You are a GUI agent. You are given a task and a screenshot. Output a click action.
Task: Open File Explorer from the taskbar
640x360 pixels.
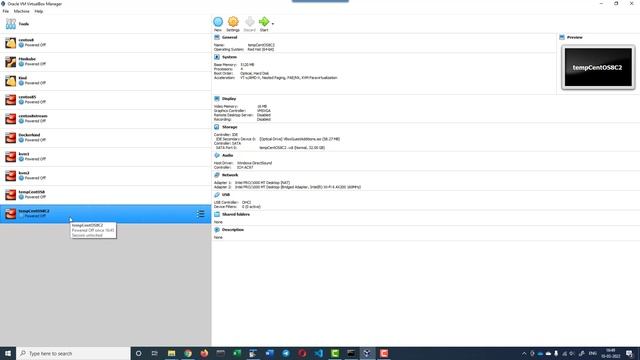[171, 353]
